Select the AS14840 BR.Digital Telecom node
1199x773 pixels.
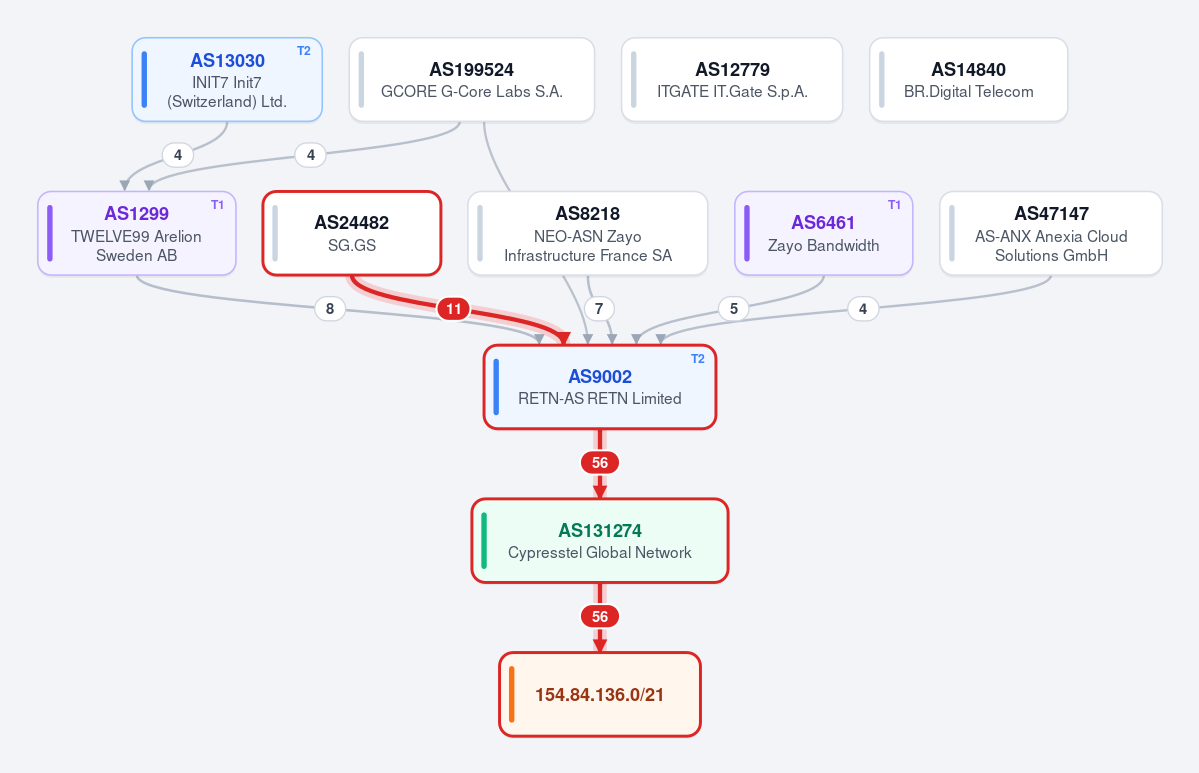tap(968, 80)
